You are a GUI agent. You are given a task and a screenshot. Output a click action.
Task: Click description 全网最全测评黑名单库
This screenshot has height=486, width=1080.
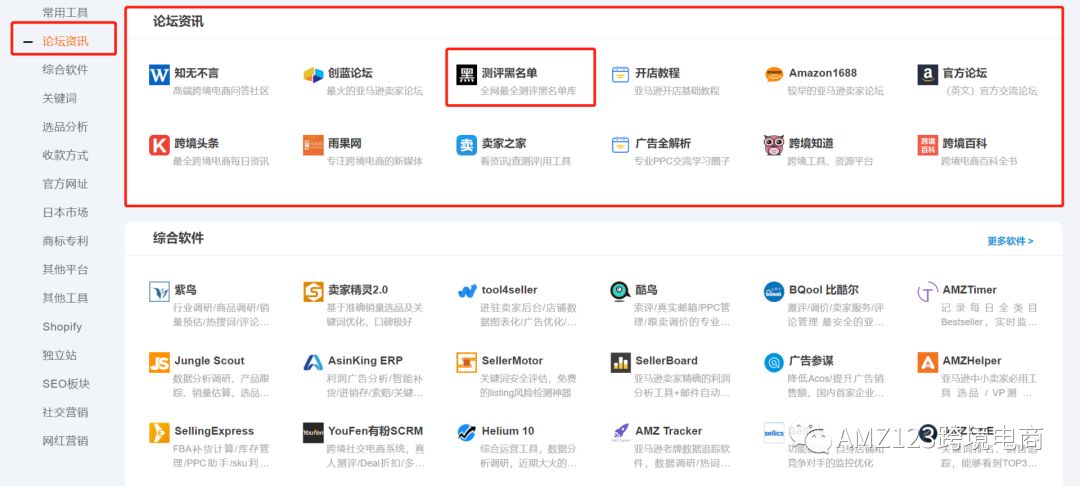pyautogui.click(x=528, y=91)
